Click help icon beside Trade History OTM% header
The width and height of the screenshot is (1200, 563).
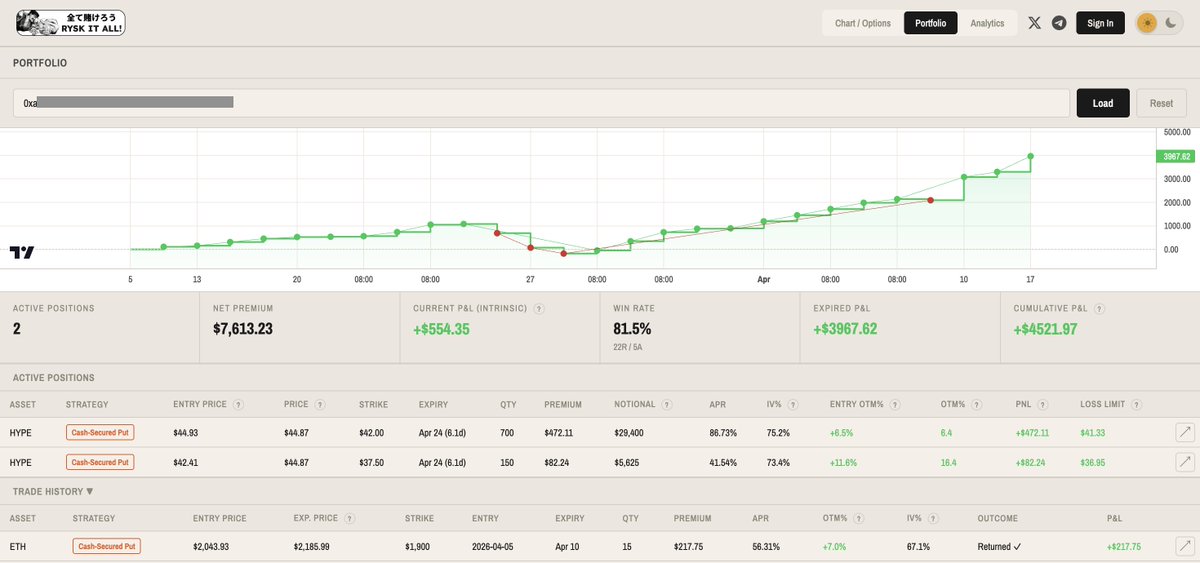pyautogui.click(x=859, y=519)
